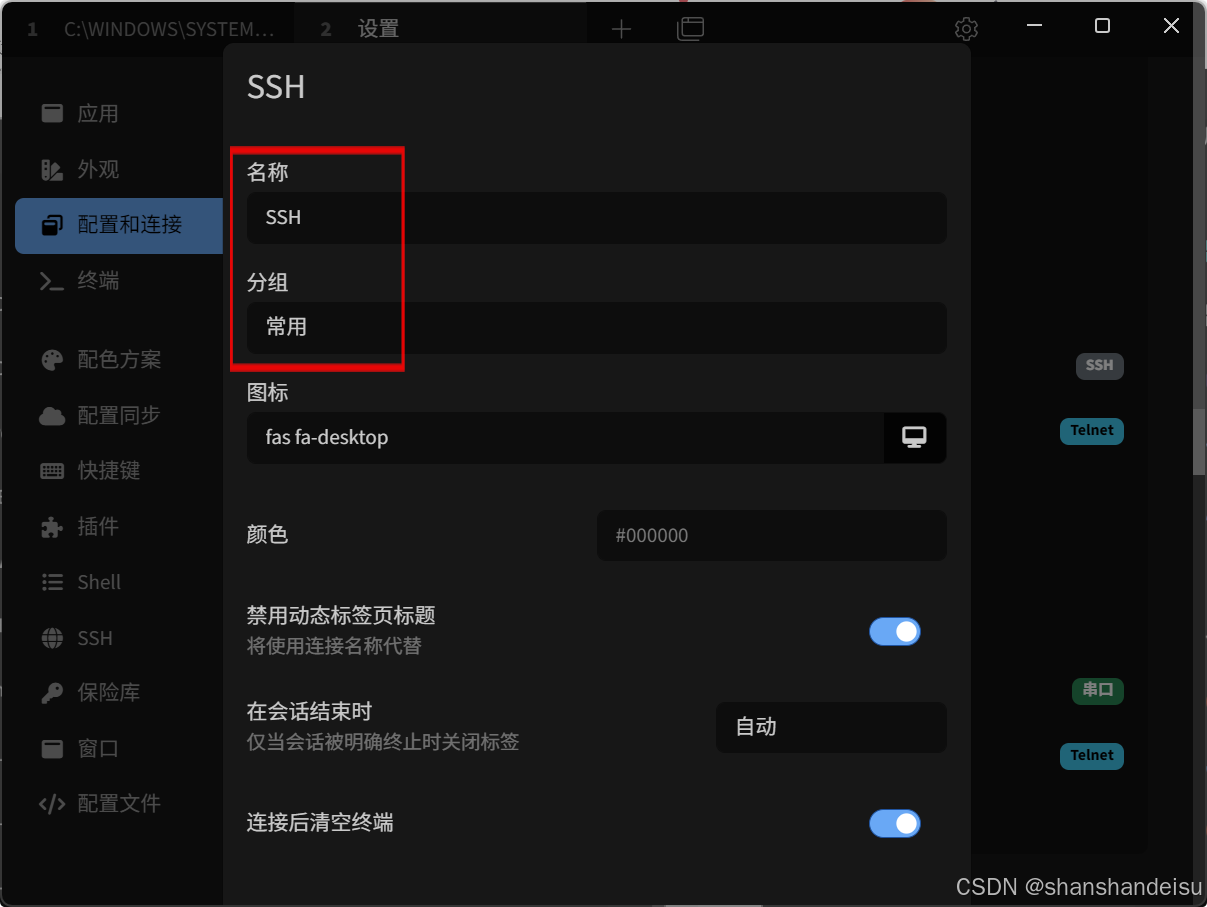
Task: Toggle 禁用动态标签页标题 switch off
Action: [895, 631]
